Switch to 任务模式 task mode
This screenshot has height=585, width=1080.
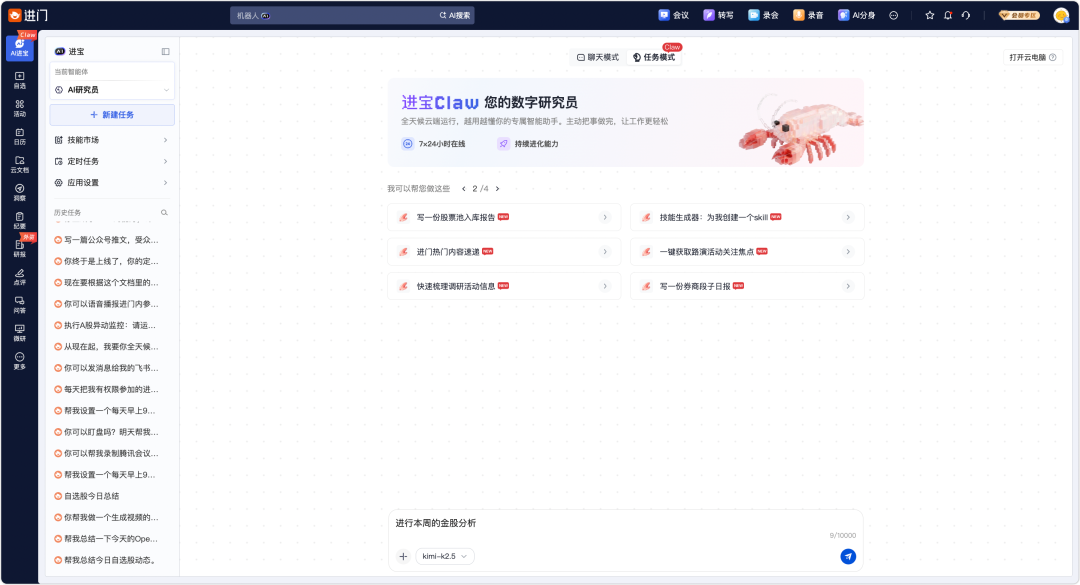click(x=654, y=57)
